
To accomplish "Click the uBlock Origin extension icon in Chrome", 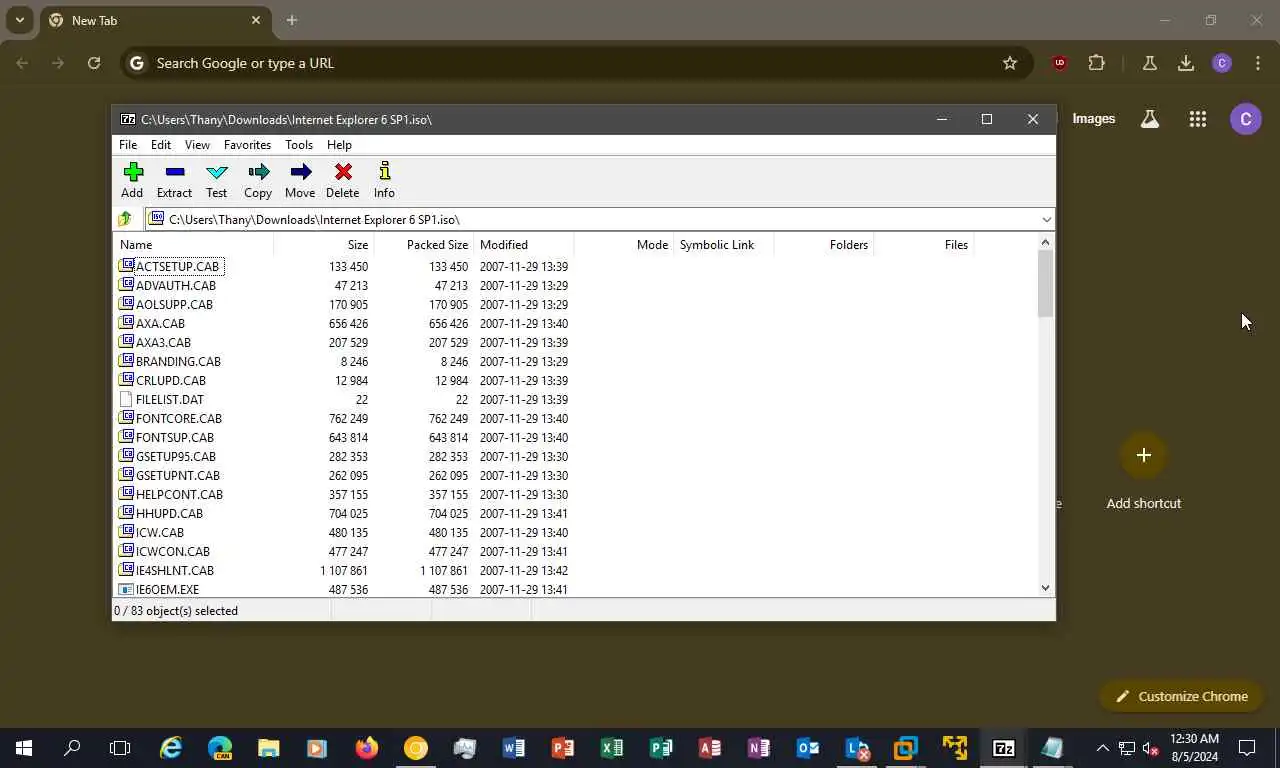I will 1059,63.
